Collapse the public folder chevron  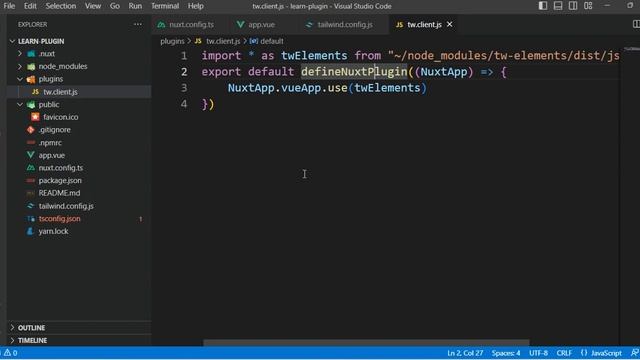[x=20, y=104]
